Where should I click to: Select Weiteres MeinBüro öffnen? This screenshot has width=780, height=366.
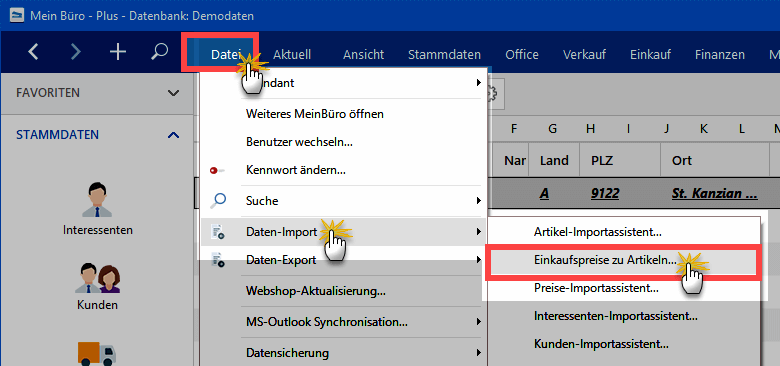344,113
